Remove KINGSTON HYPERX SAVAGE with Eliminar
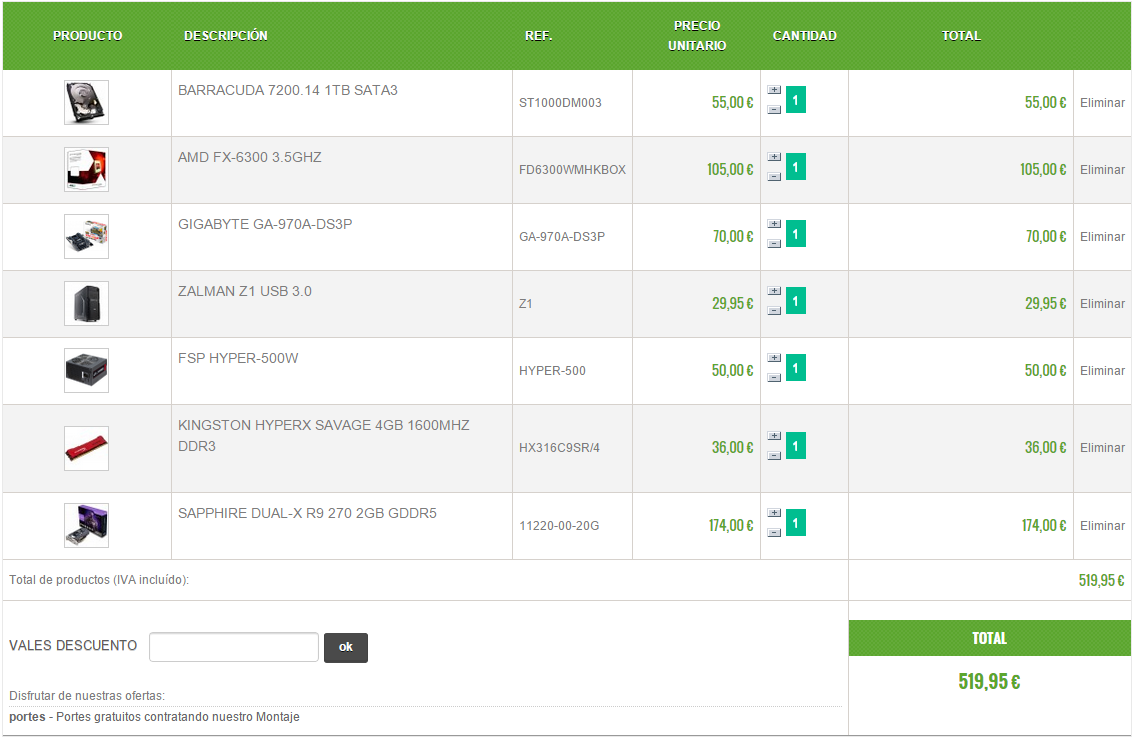The height and width of the screenshot is (741, 1135). click(x=1102, y=448)
